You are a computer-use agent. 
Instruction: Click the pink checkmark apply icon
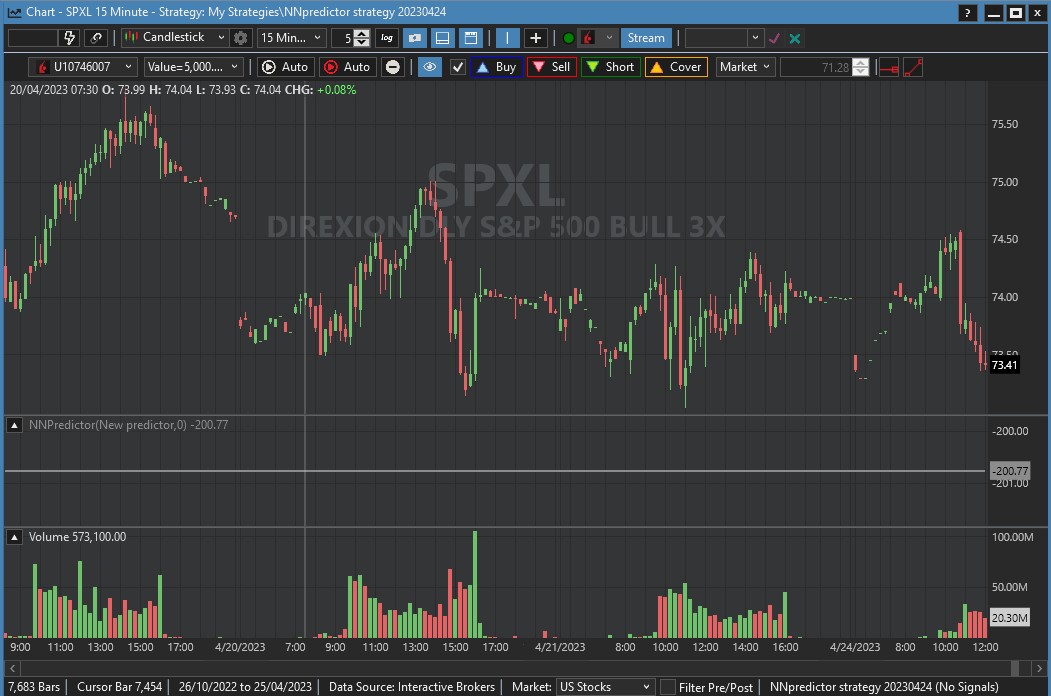[774, 38]
